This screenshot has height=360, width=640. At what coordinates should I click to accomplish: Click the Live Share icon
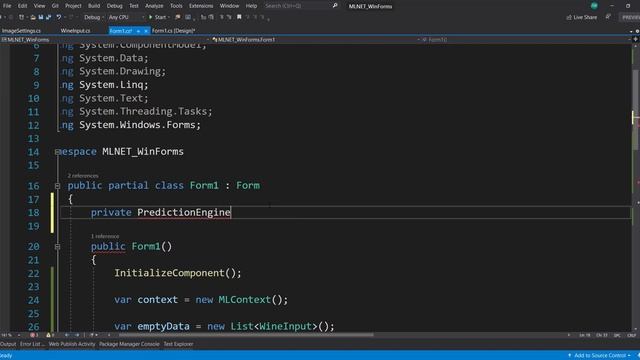(569, 17)
